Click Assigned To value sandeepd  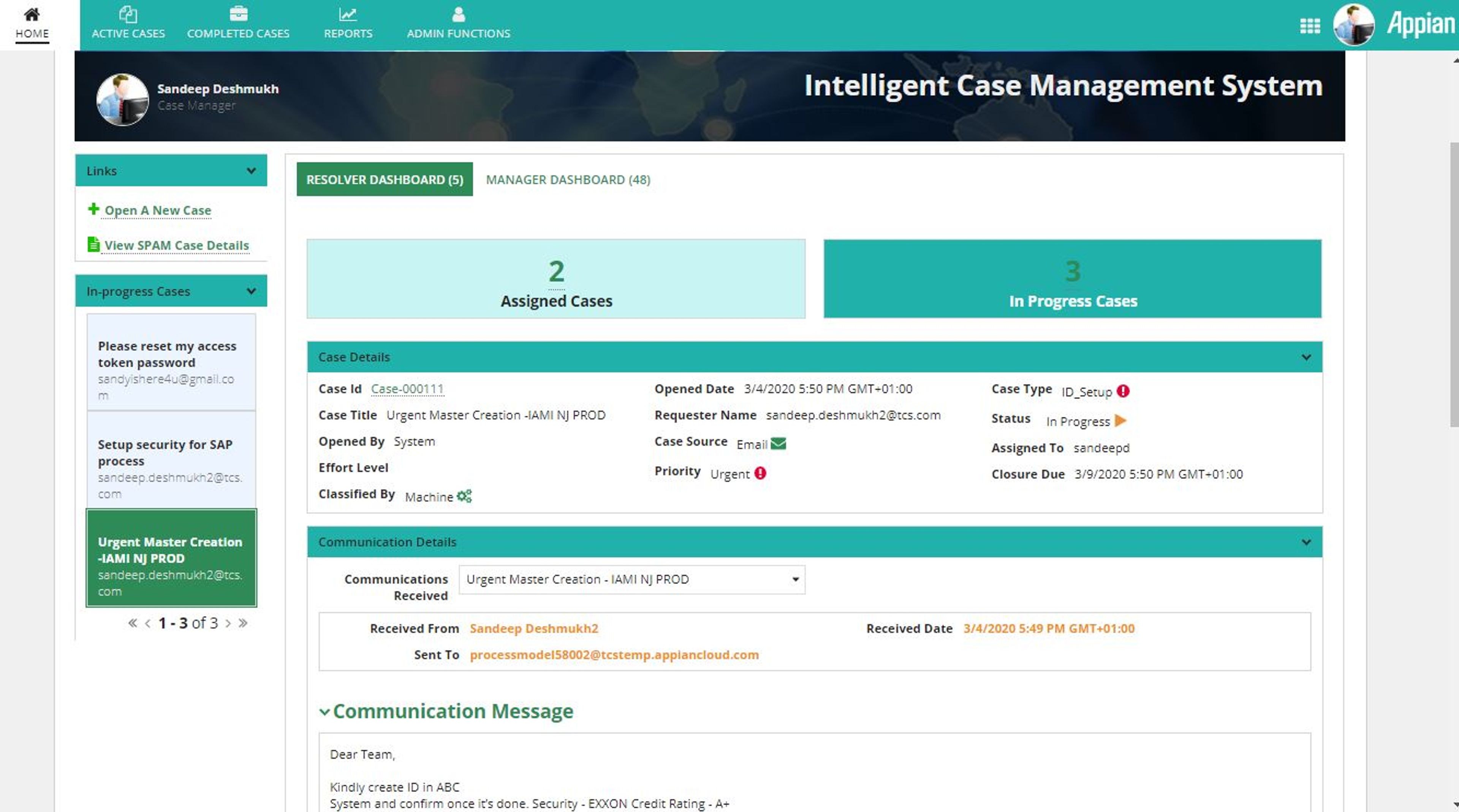coord(1101,448)
